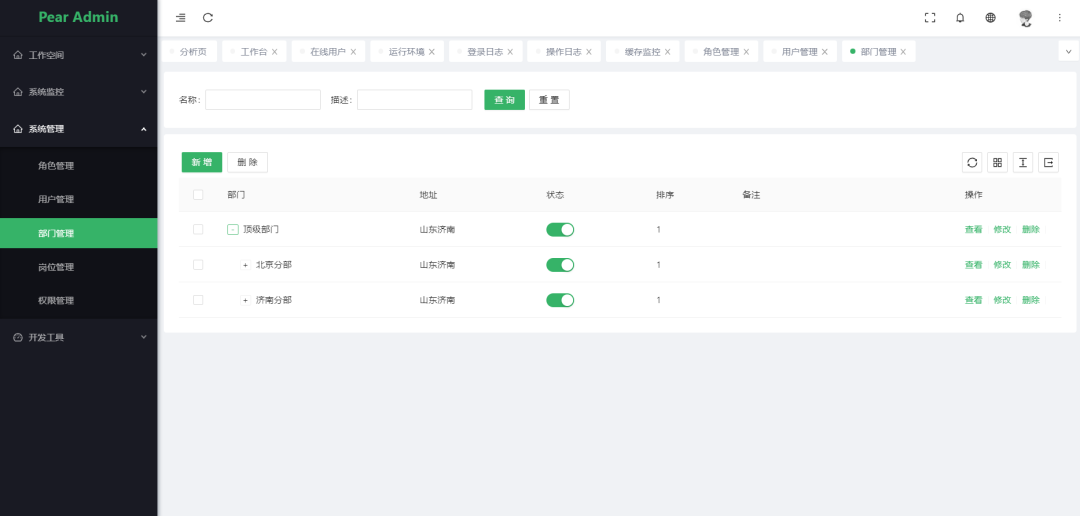Image resolution: width=1080 pixels, height=516 pixels.
Task: Open 岗位管理 in the sidebar
Action: (56, 267)
